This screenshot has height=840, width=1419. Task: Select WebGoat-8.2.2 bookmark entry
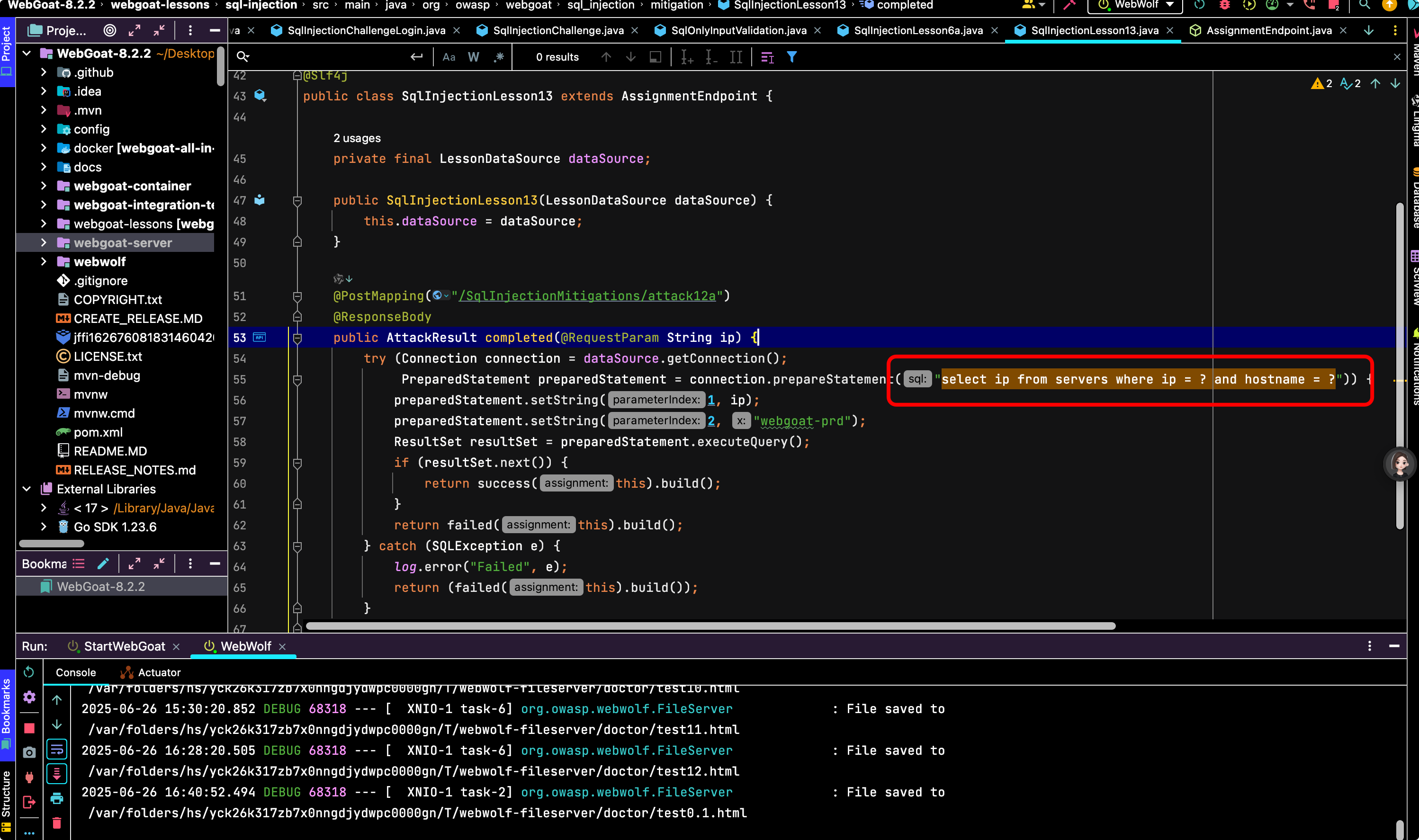[x=101, y=586]
